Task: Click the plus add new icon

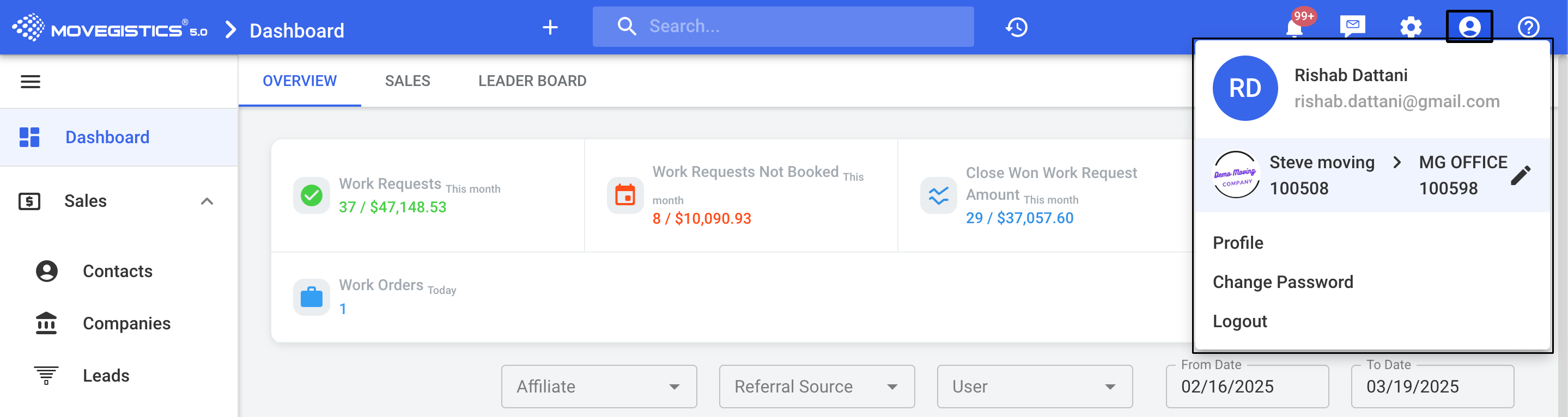Action: (x=550, y=27)
